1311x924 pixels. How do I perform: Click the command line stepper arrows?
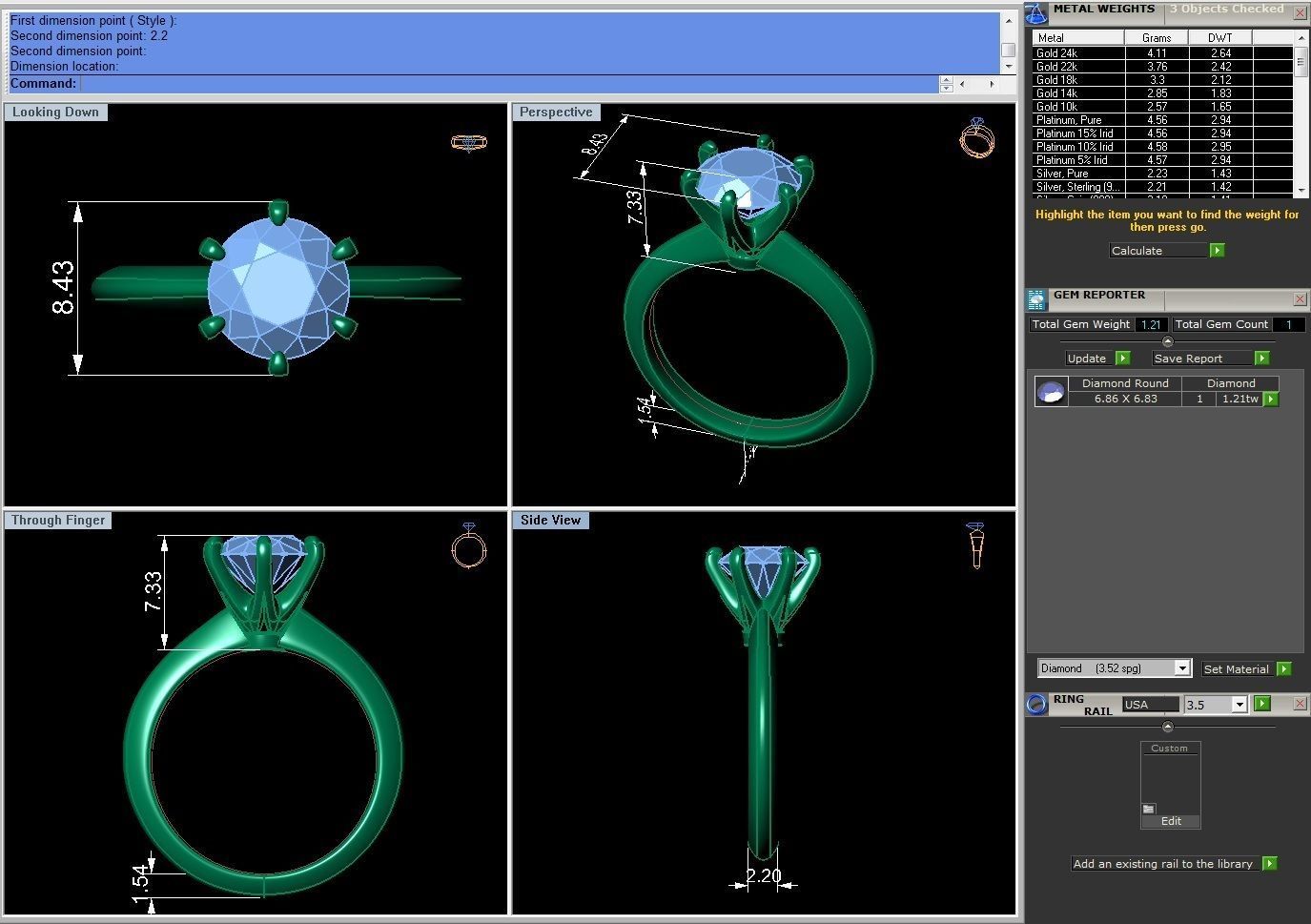click(946, 84)
